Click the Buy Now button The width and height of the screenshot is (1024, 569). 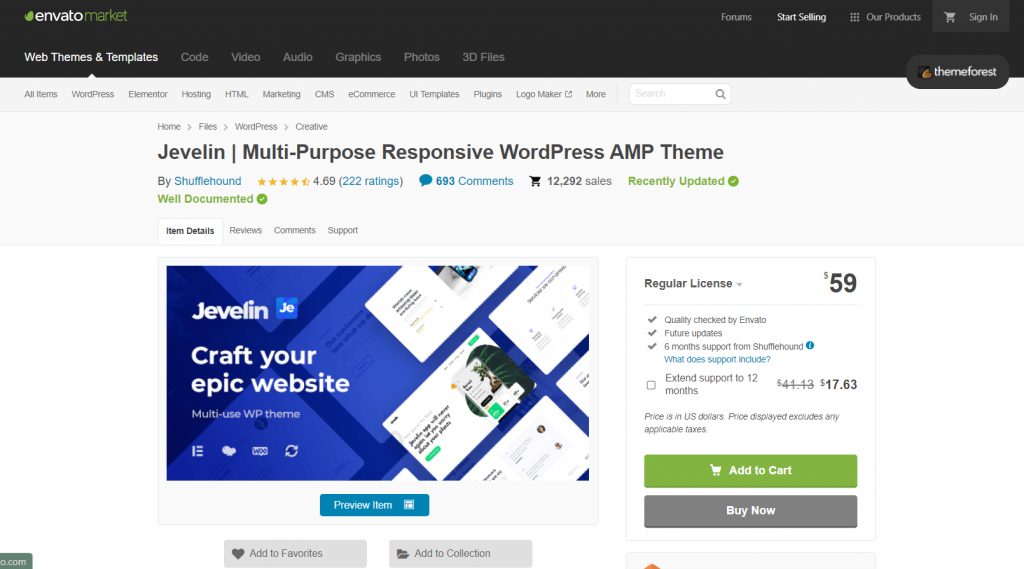750,511
